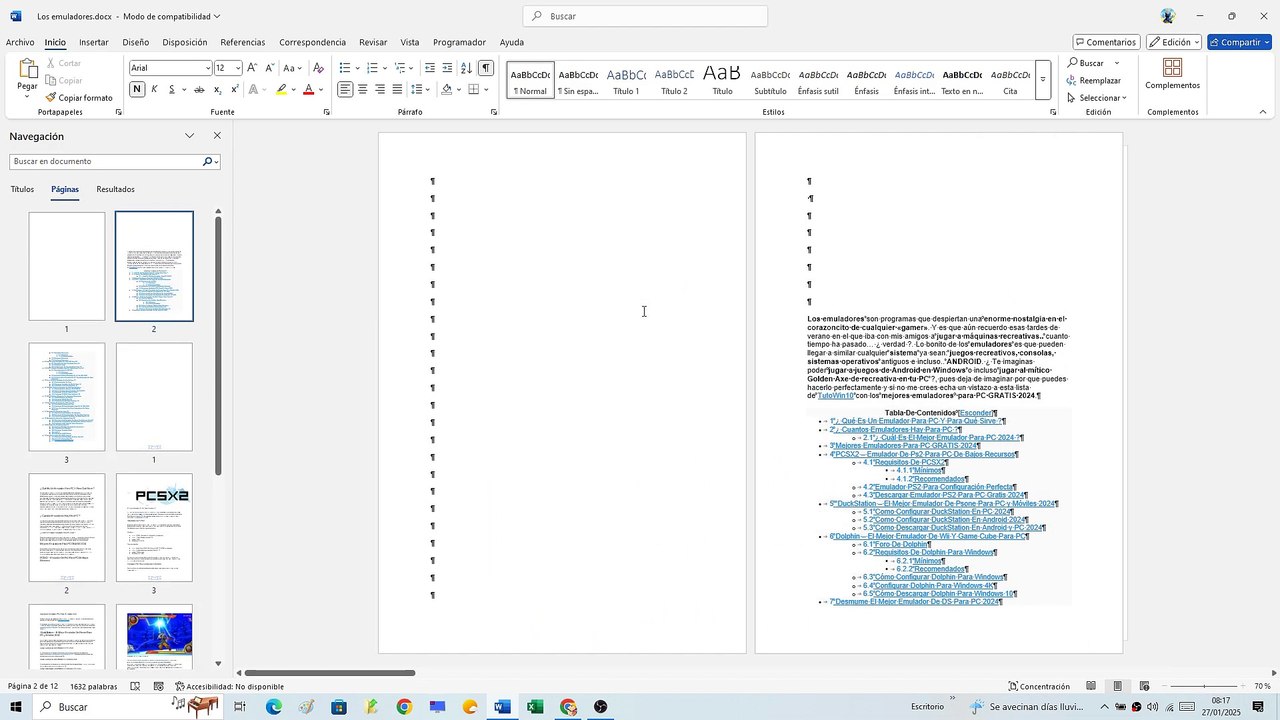Click the Align Right icon
Viewport: 1280px width, 720px height.
[x=380, y=89]
